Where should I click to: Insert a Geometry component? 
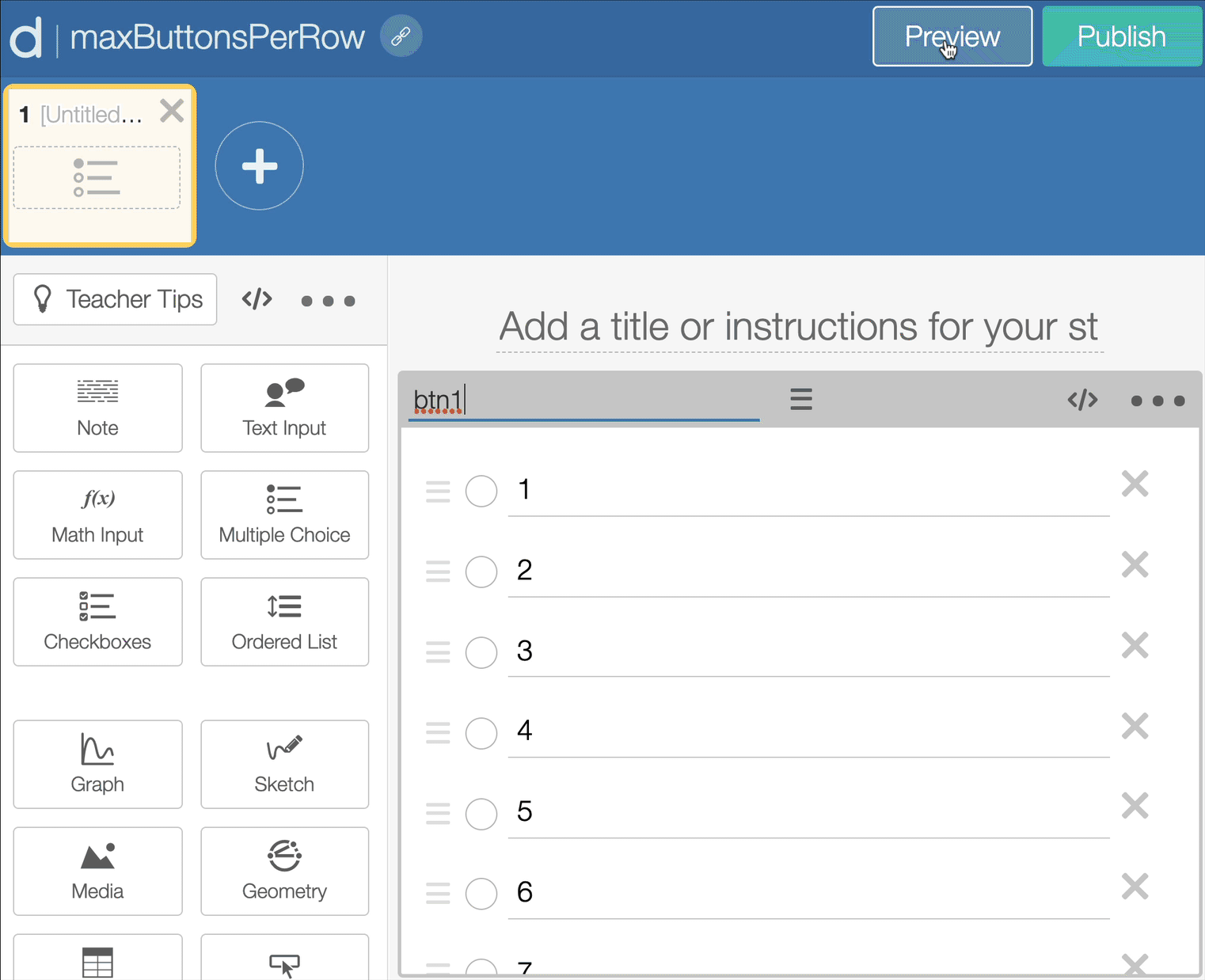[284, 871]
